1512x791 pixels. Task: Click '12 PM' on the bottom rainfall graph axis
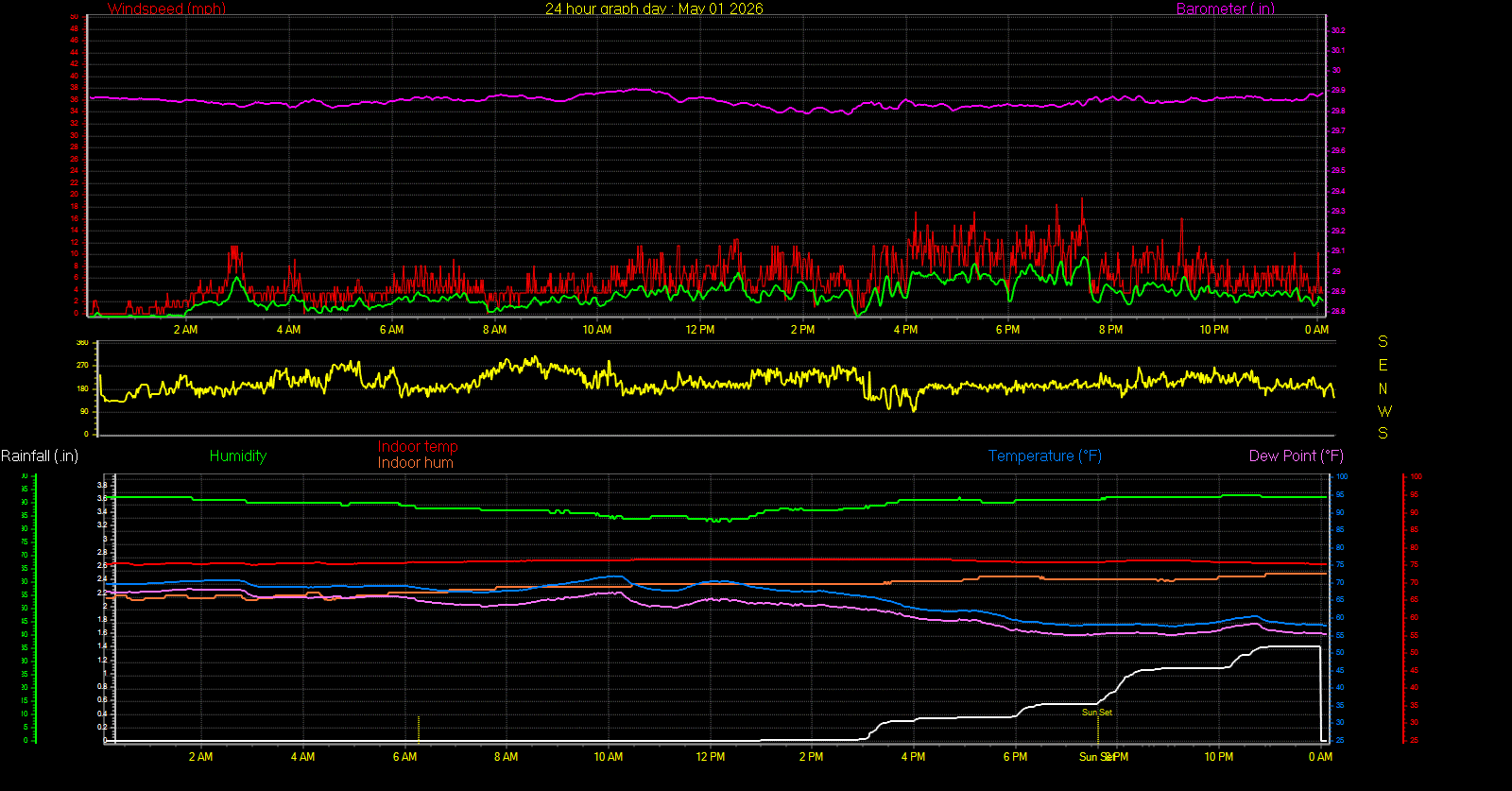coord(711,757)
